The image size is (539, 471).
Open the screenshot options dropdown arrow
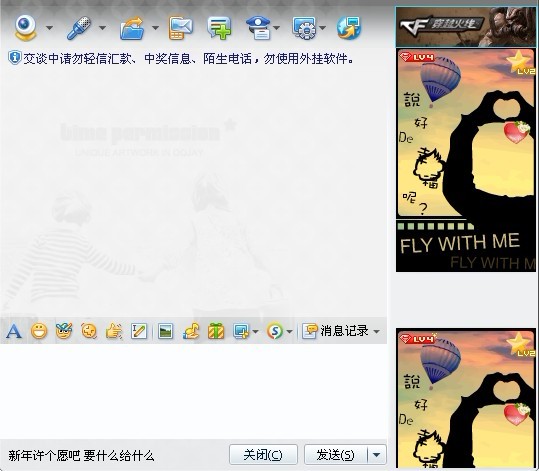point(255,331)
